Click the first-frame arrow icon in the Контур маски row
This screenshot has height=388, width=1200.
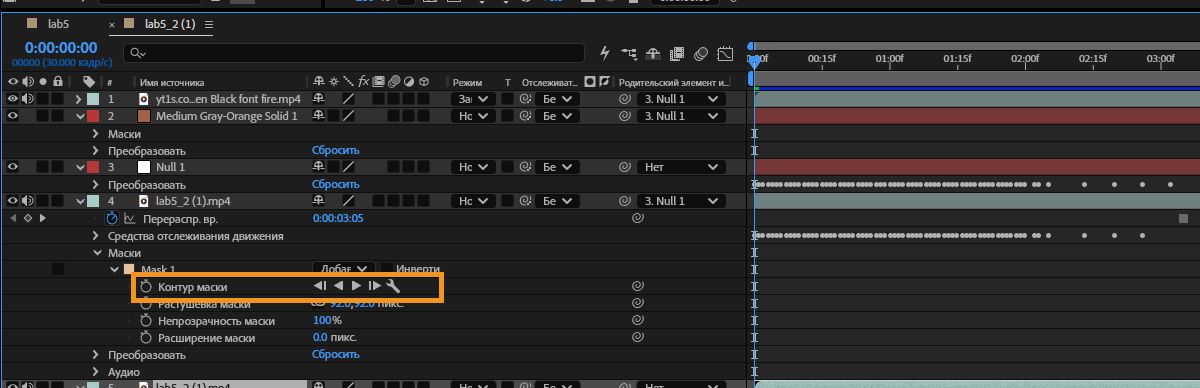320,287
